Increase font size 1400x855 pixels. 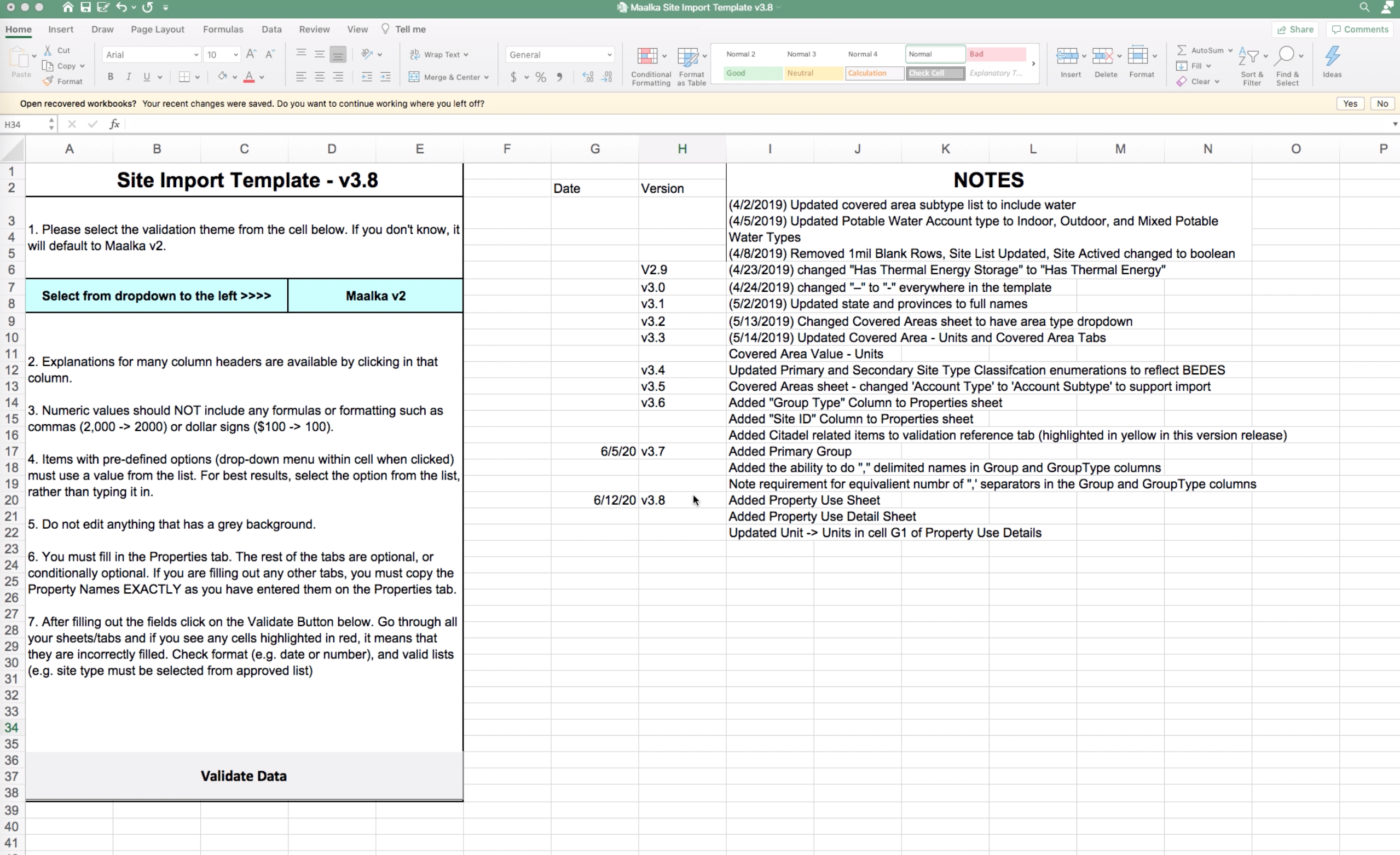point(251,55)
